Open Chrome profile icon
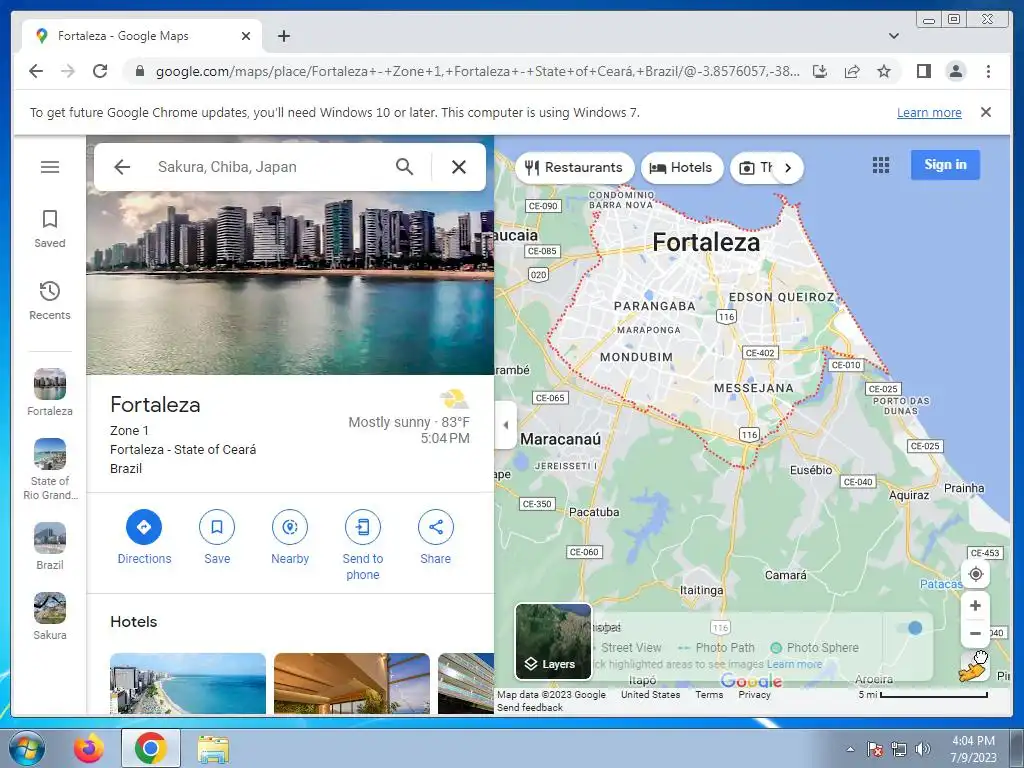1024x768 pixels. pyautogui.click(x=956, y=71)
